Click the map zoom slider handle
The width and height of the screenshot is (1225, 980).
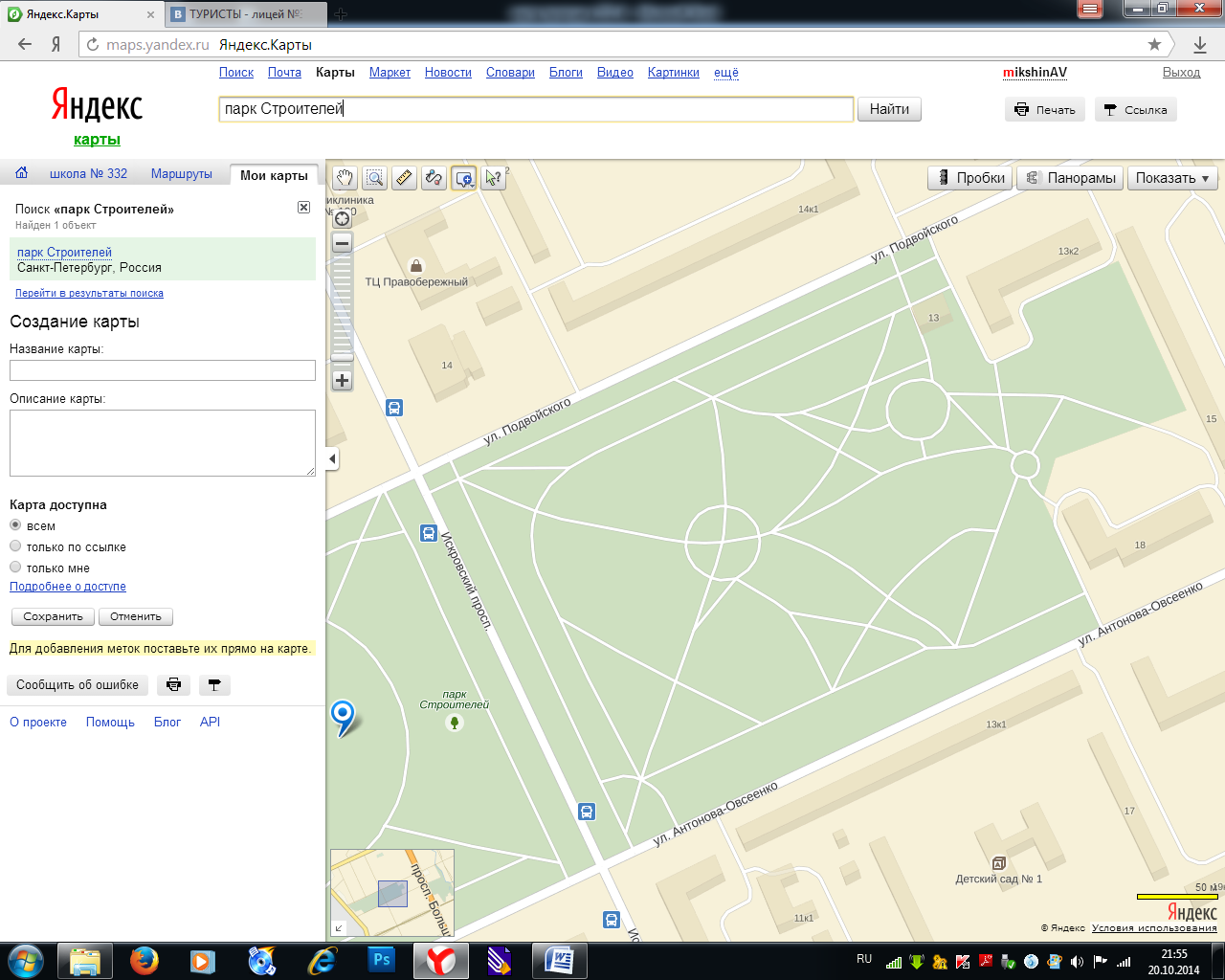(x=342, y=357)
